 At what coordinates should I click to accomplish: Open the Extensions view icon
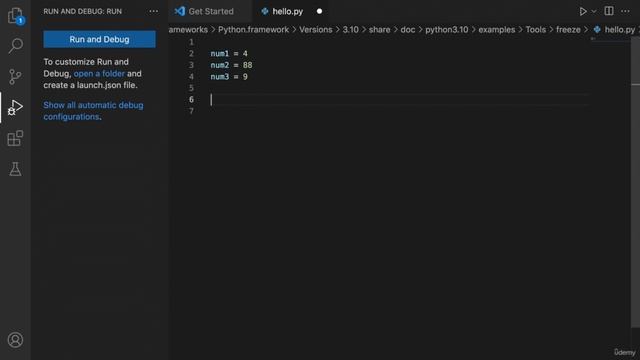(15, 138)
